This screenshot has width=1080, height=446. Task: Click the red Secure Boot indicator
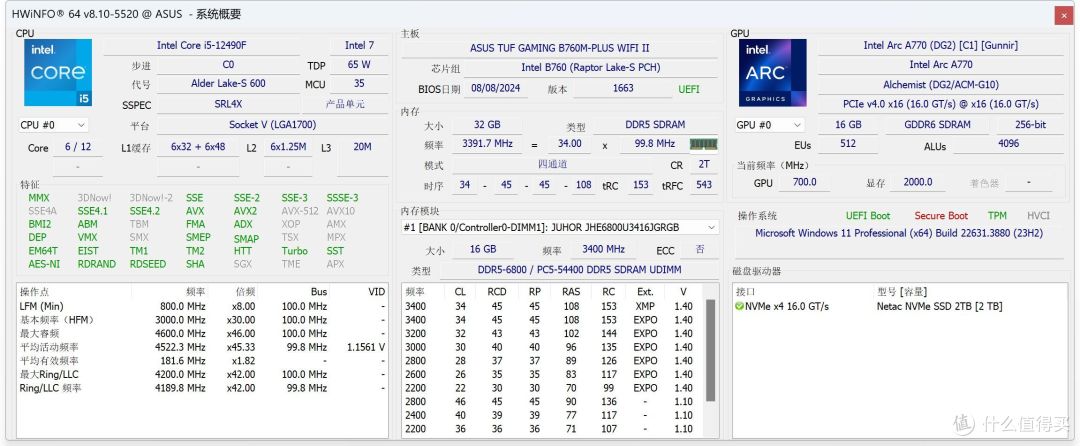(x=941, y=216)
